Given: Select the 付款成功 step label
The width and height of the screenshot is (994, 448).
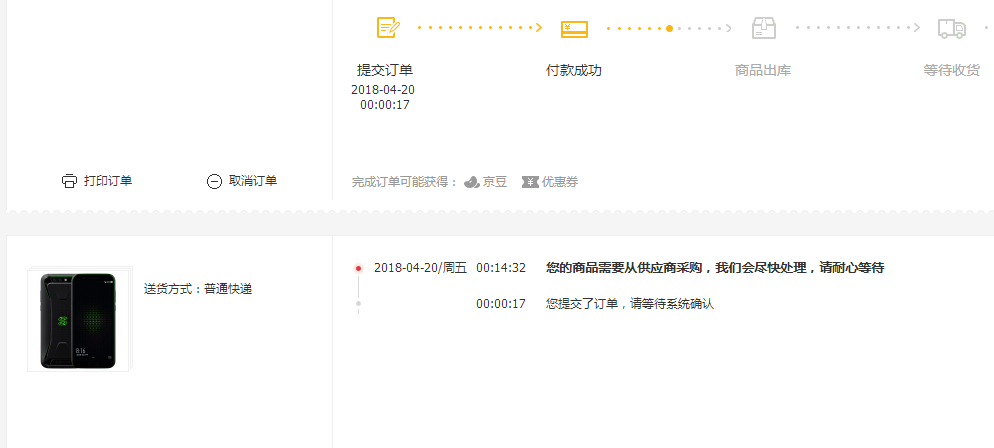Looking at the screenshot, I should (574, 70).
